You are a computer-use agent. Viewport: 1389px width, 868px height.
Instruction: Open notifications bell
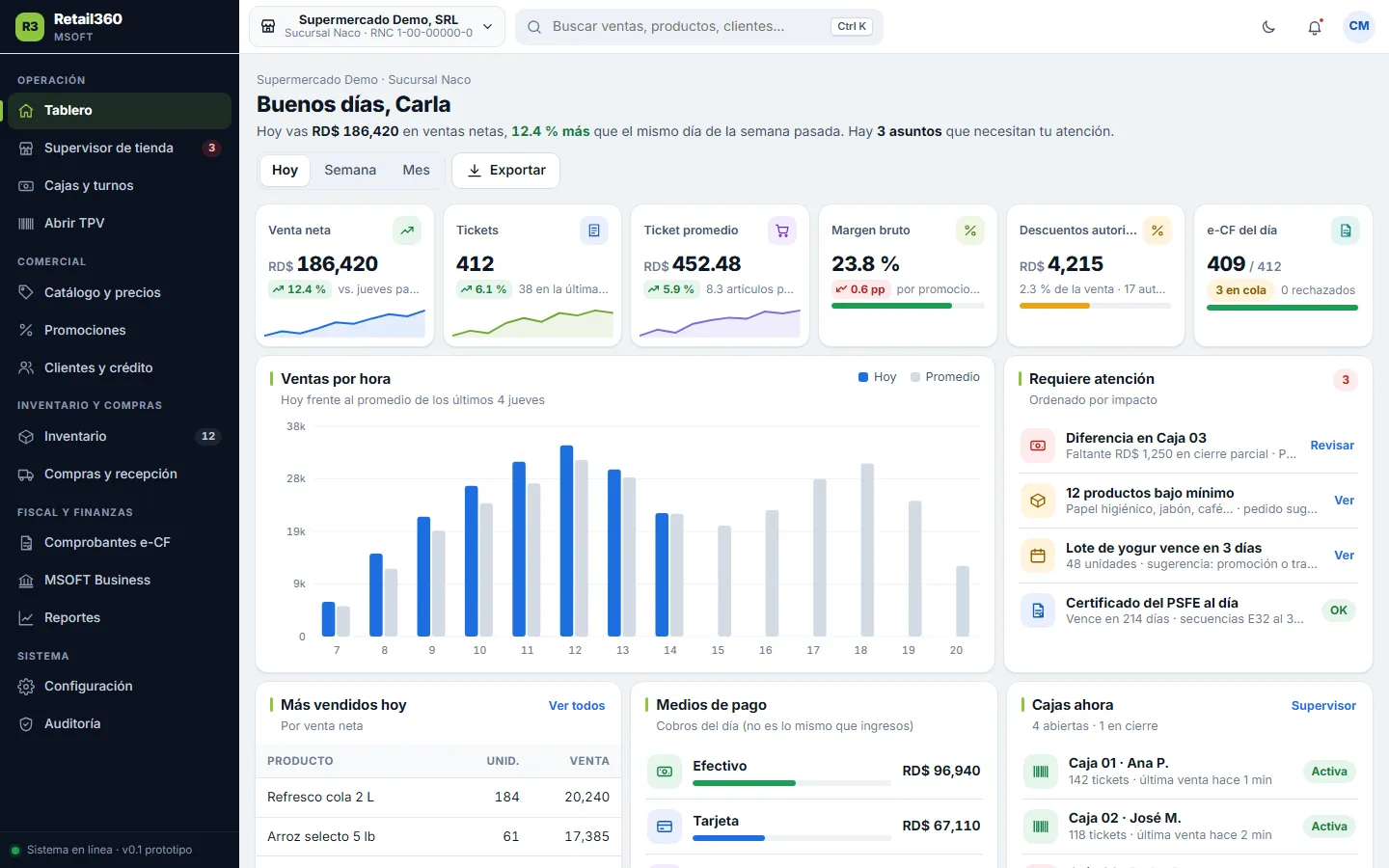point(1315,27)
